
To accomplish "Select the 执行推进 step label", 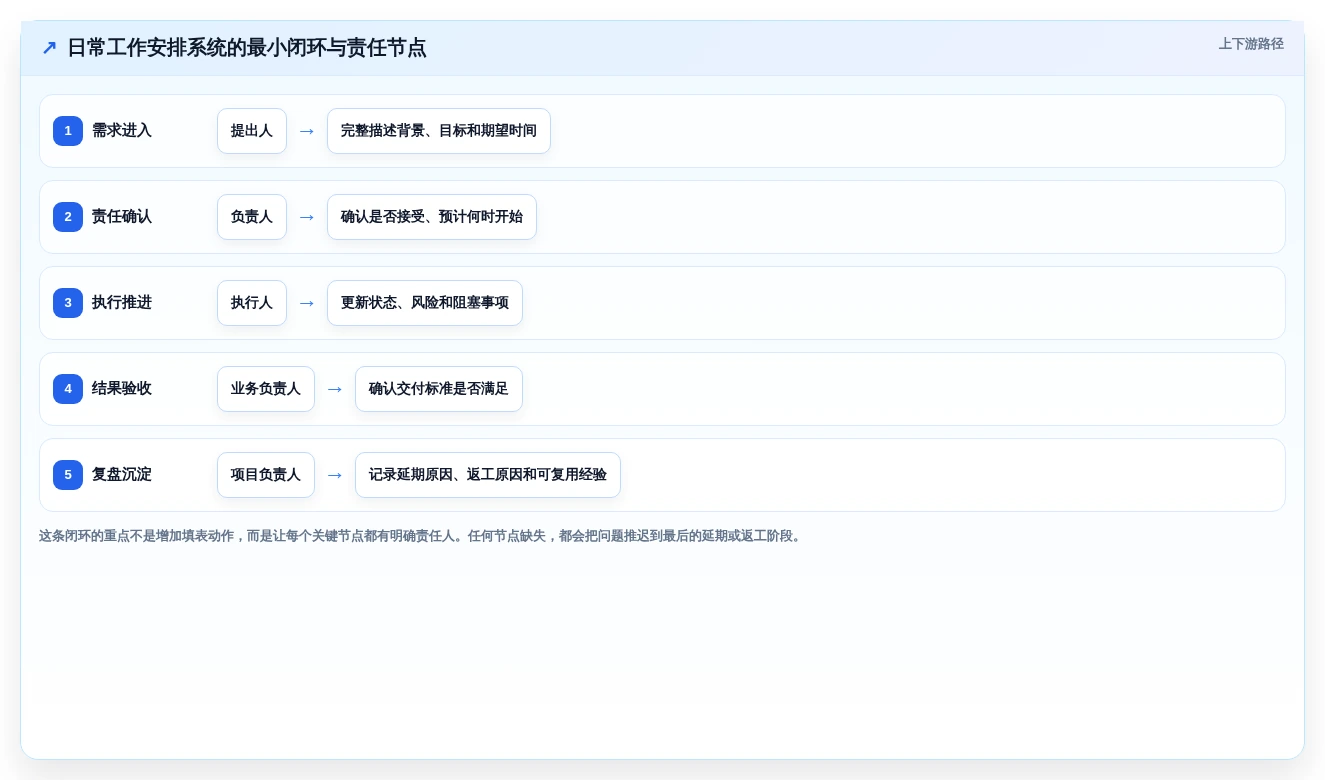I will pos(122,303).
